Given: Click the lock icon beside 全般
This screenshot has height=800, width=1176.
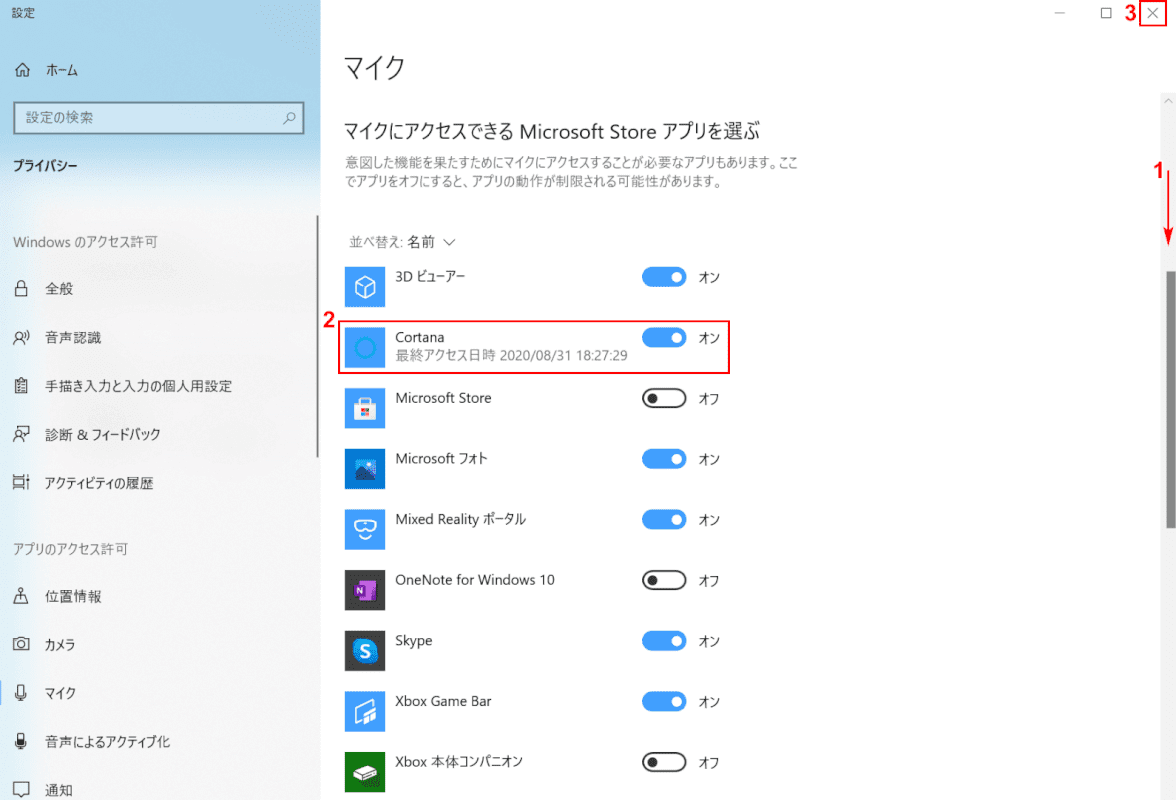Looking at the screenshot, I should pyautogui.click(x=21, y=288).
